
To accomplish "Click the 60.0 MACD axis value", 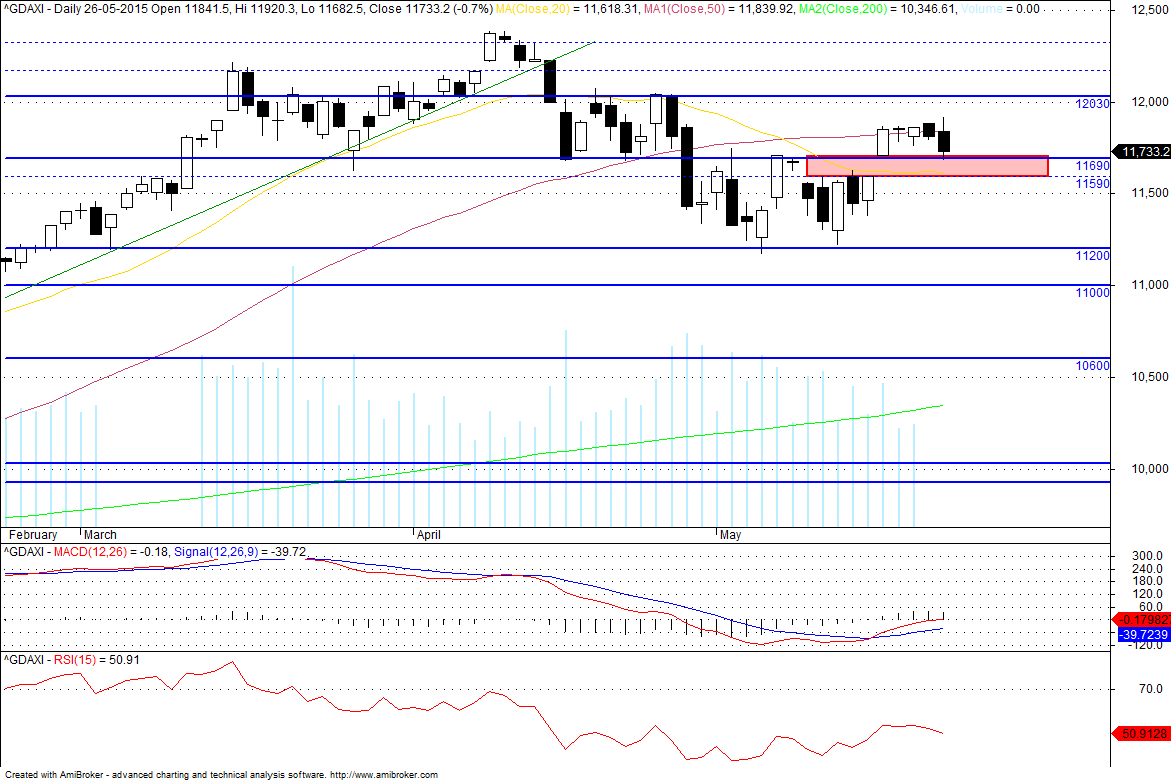I will (1151, 606).
